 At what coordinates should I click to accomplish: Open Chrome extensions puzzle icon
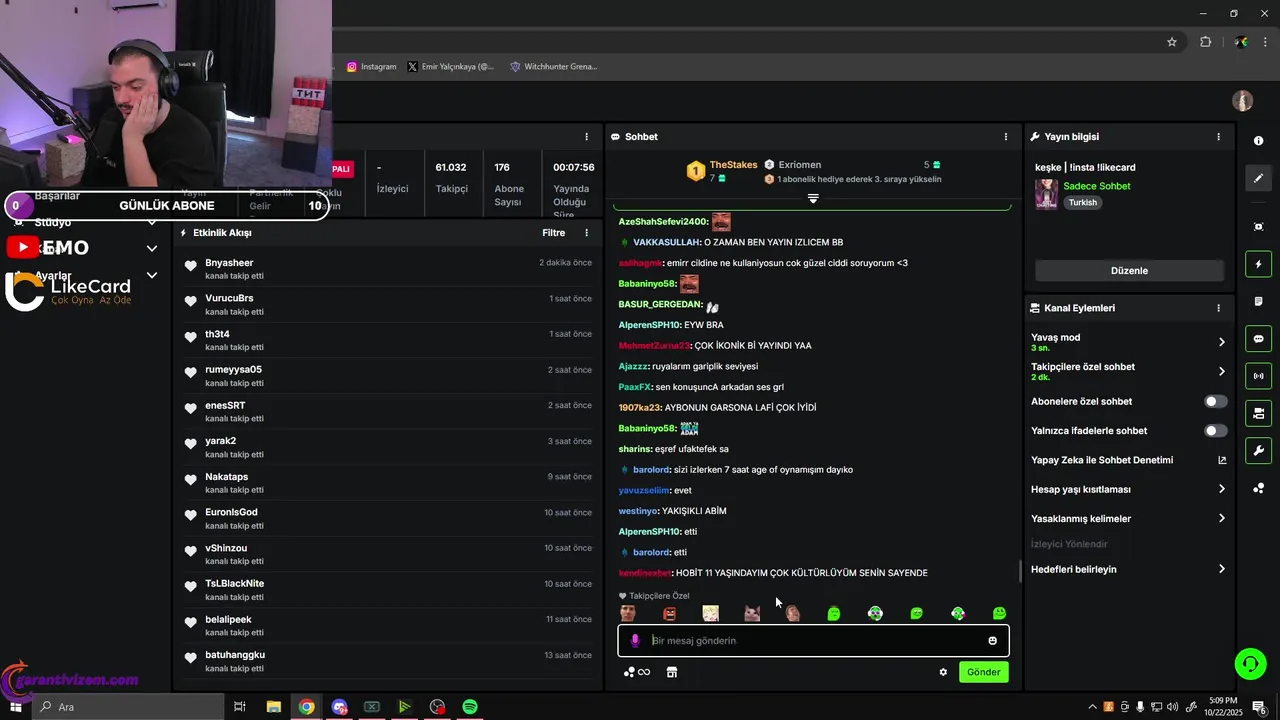tap(1205, 42)
